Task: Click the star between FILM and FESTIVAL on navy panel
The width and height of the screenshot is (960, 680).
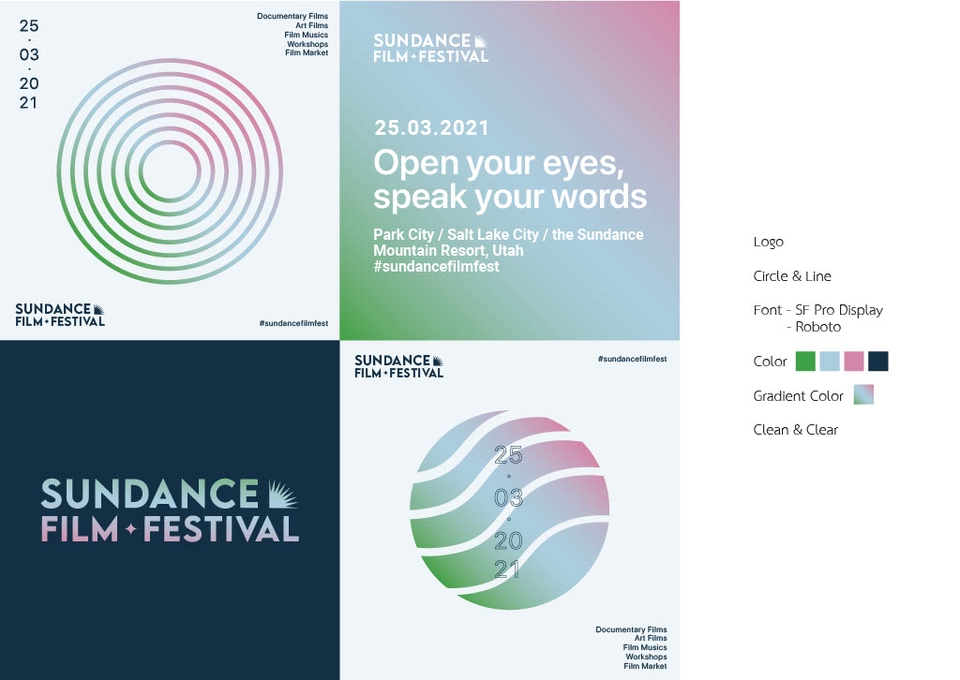Action: [x=131, y=529]
